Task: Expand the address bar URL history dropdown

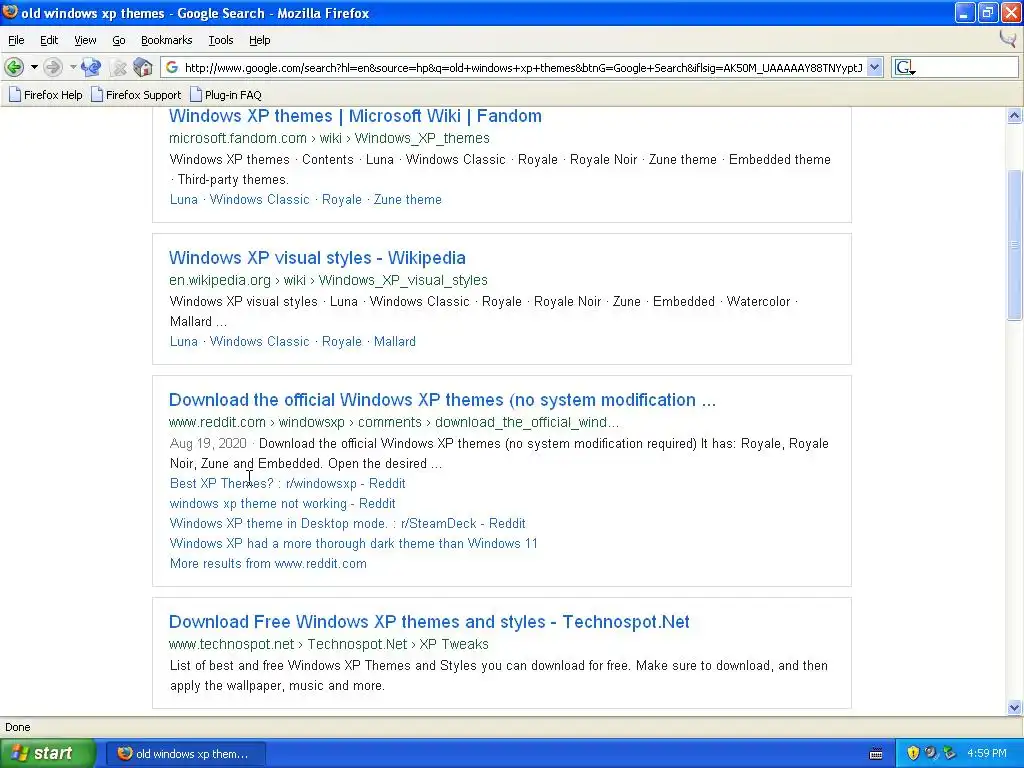Action: [874, 67]
